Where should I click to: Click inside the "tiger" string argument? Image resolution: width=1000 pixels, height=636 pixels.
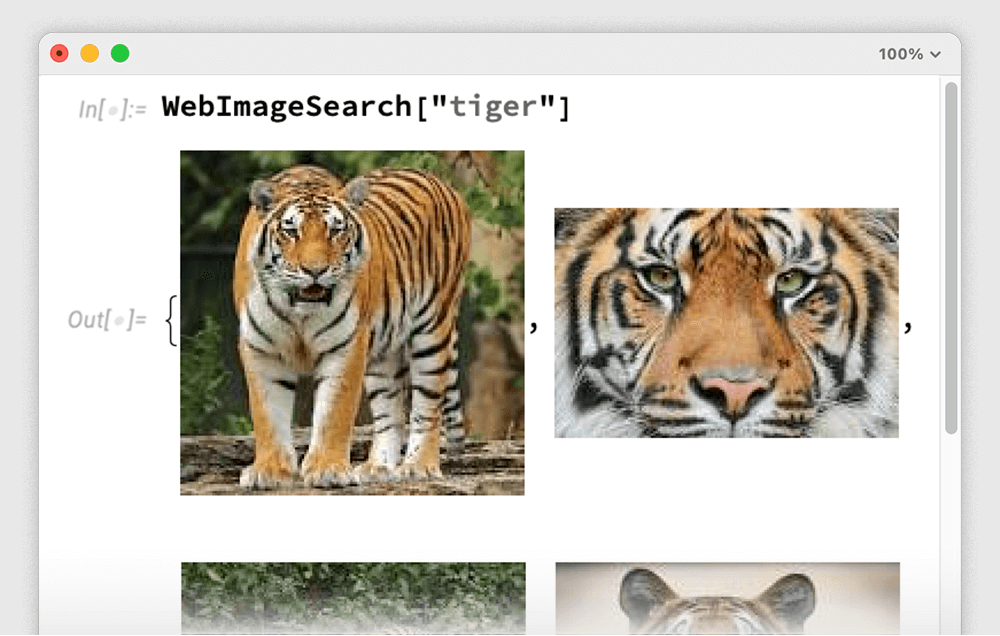[x=492, y=106]
